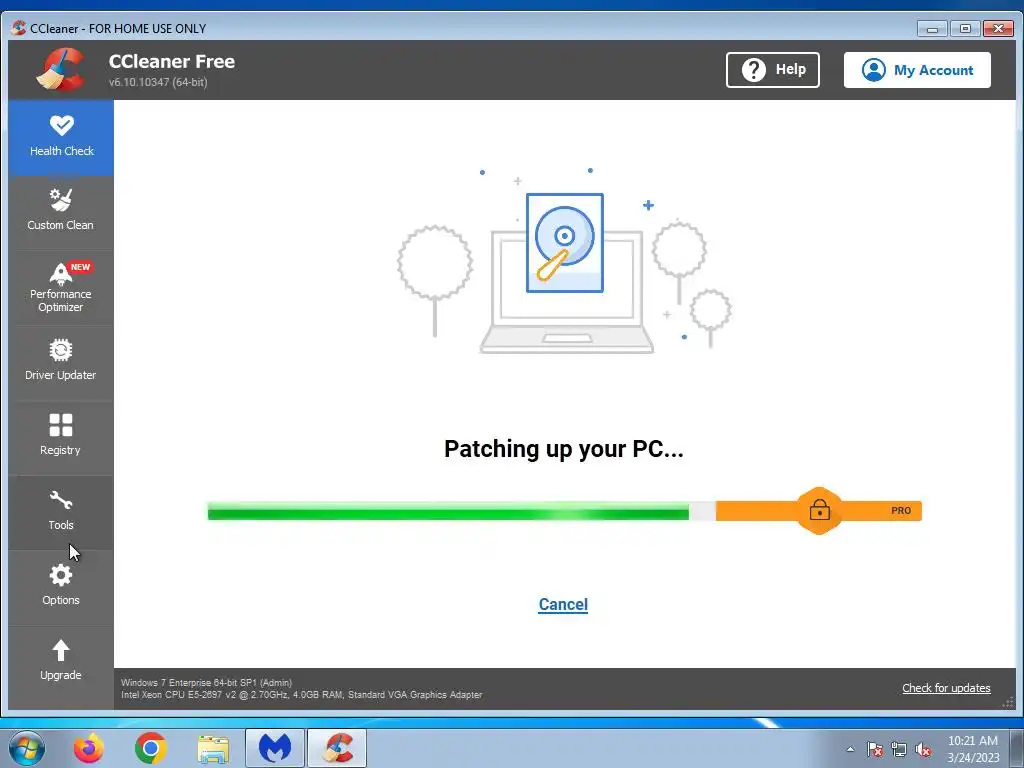Open the Performance Optimizer rocket icon
The height and width of the screenshot is (768, 1024).
(60, 274)
